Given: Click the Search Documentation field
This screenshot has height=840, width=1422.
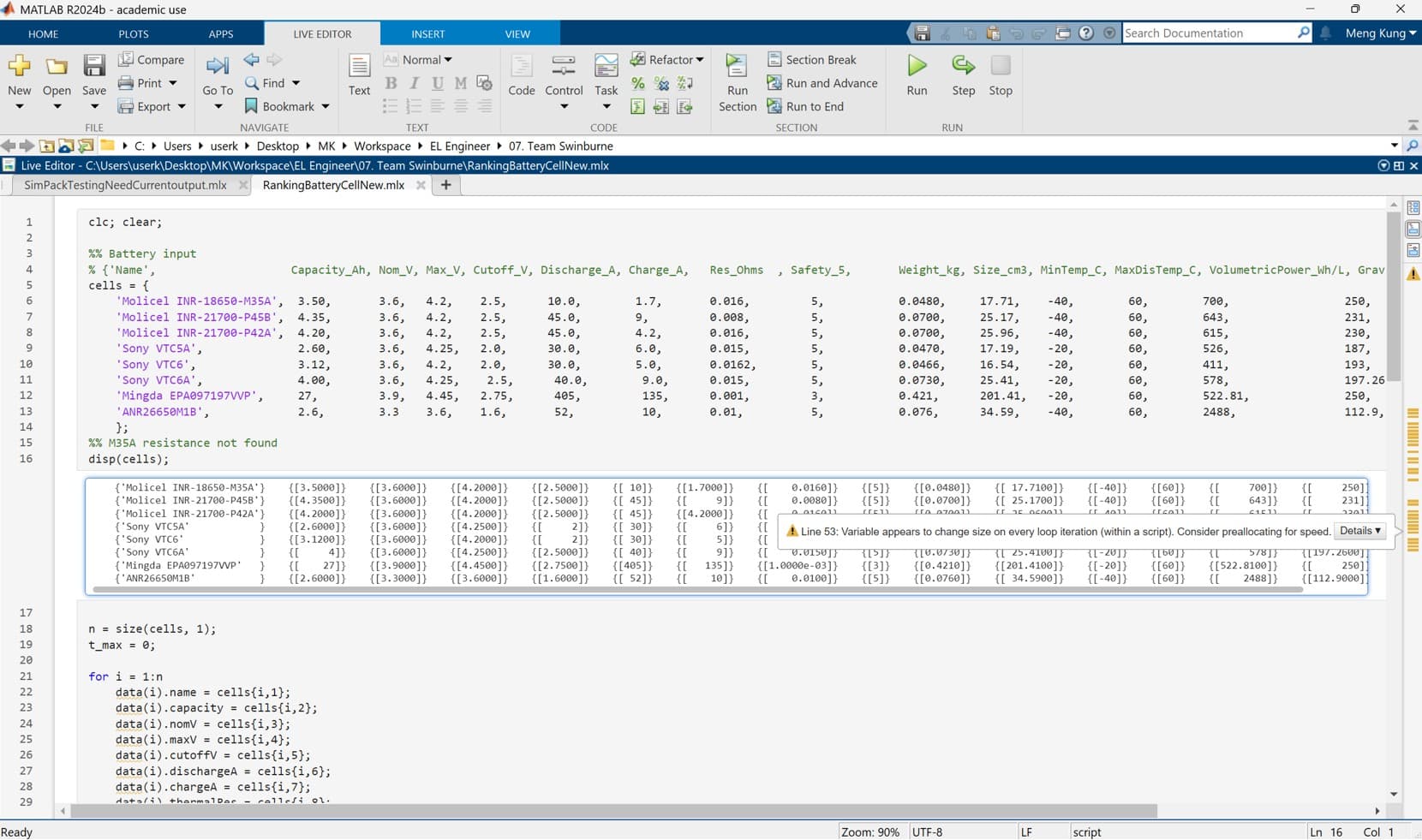Looking at the screenshot, I should coord(1209,33).
